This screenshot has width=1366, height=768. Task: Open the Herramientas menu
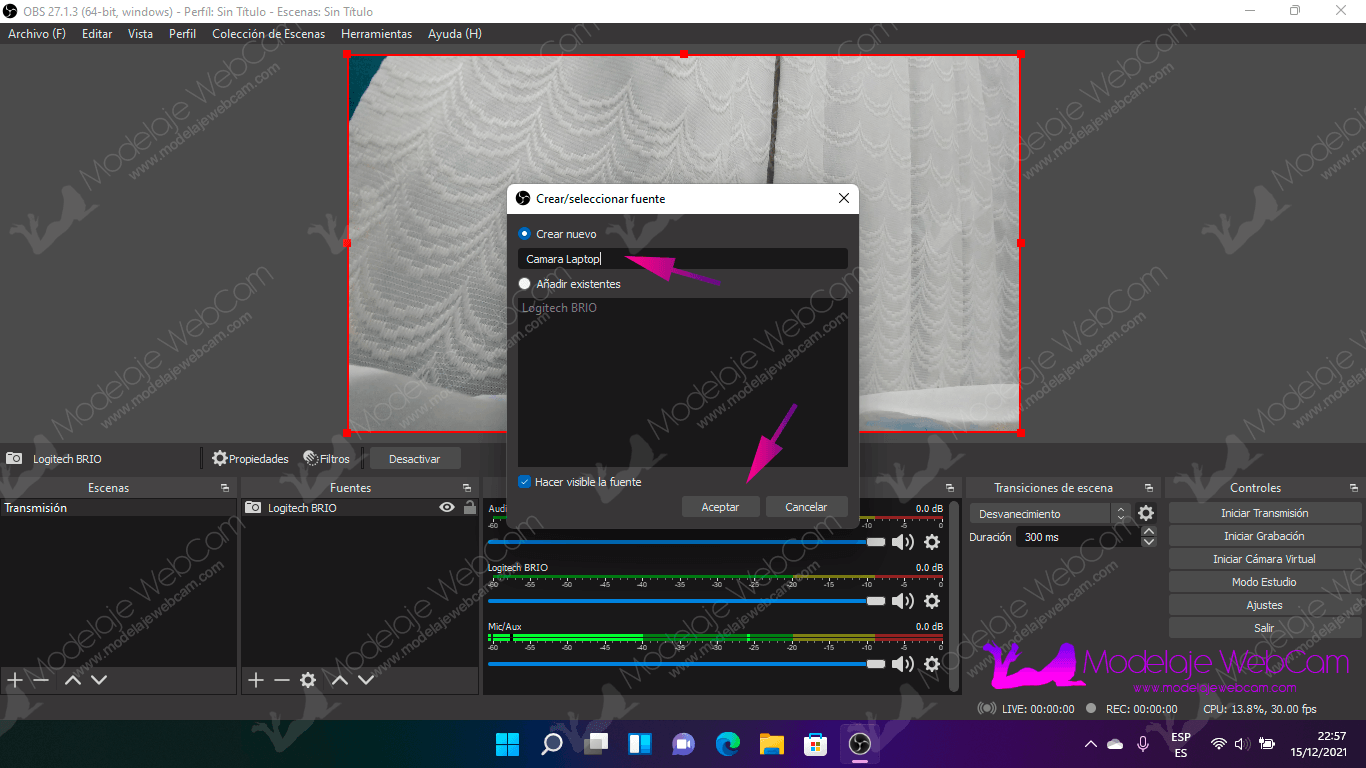point(376,34)
